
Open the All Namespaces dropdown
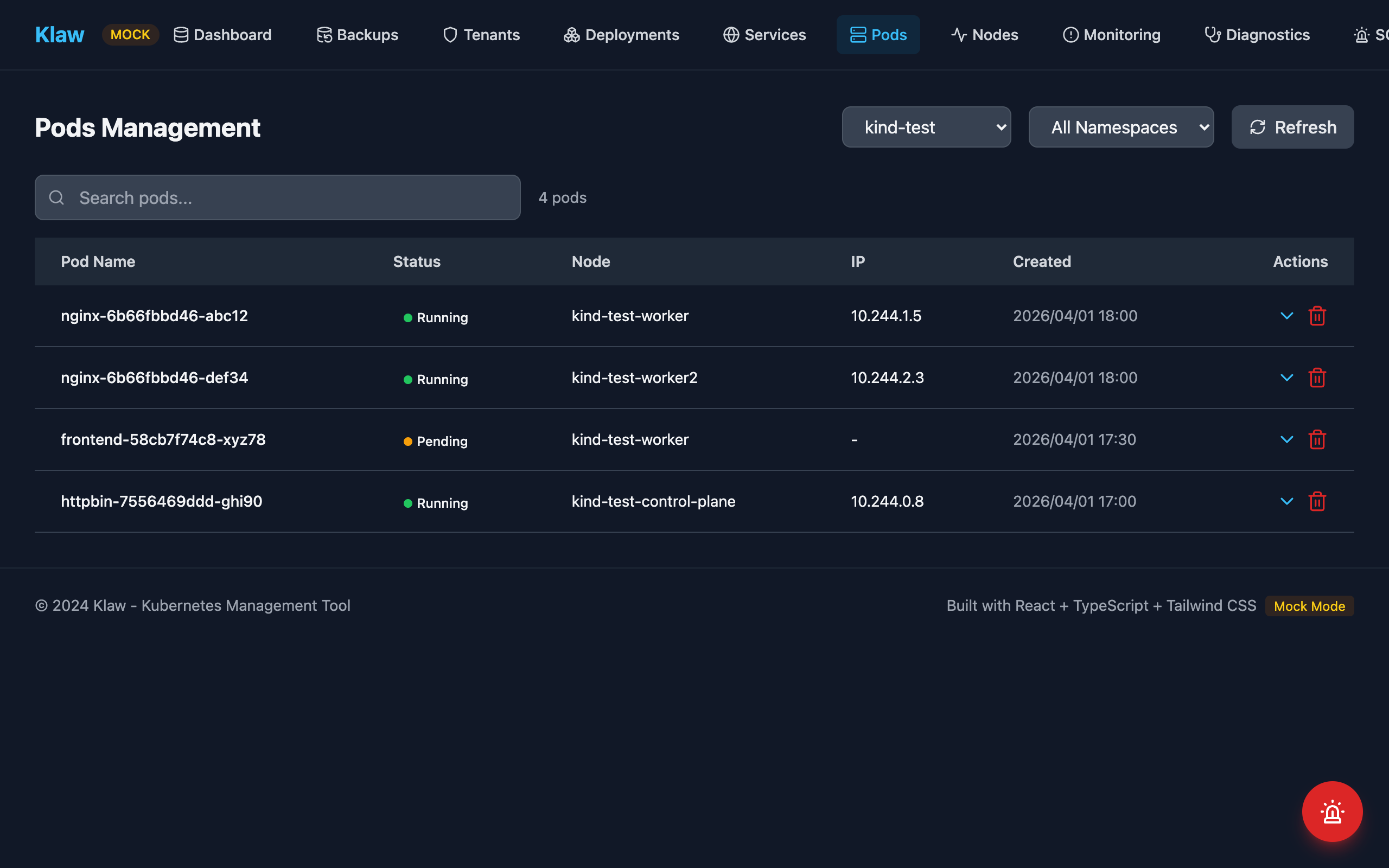[x=1121, y=127]
